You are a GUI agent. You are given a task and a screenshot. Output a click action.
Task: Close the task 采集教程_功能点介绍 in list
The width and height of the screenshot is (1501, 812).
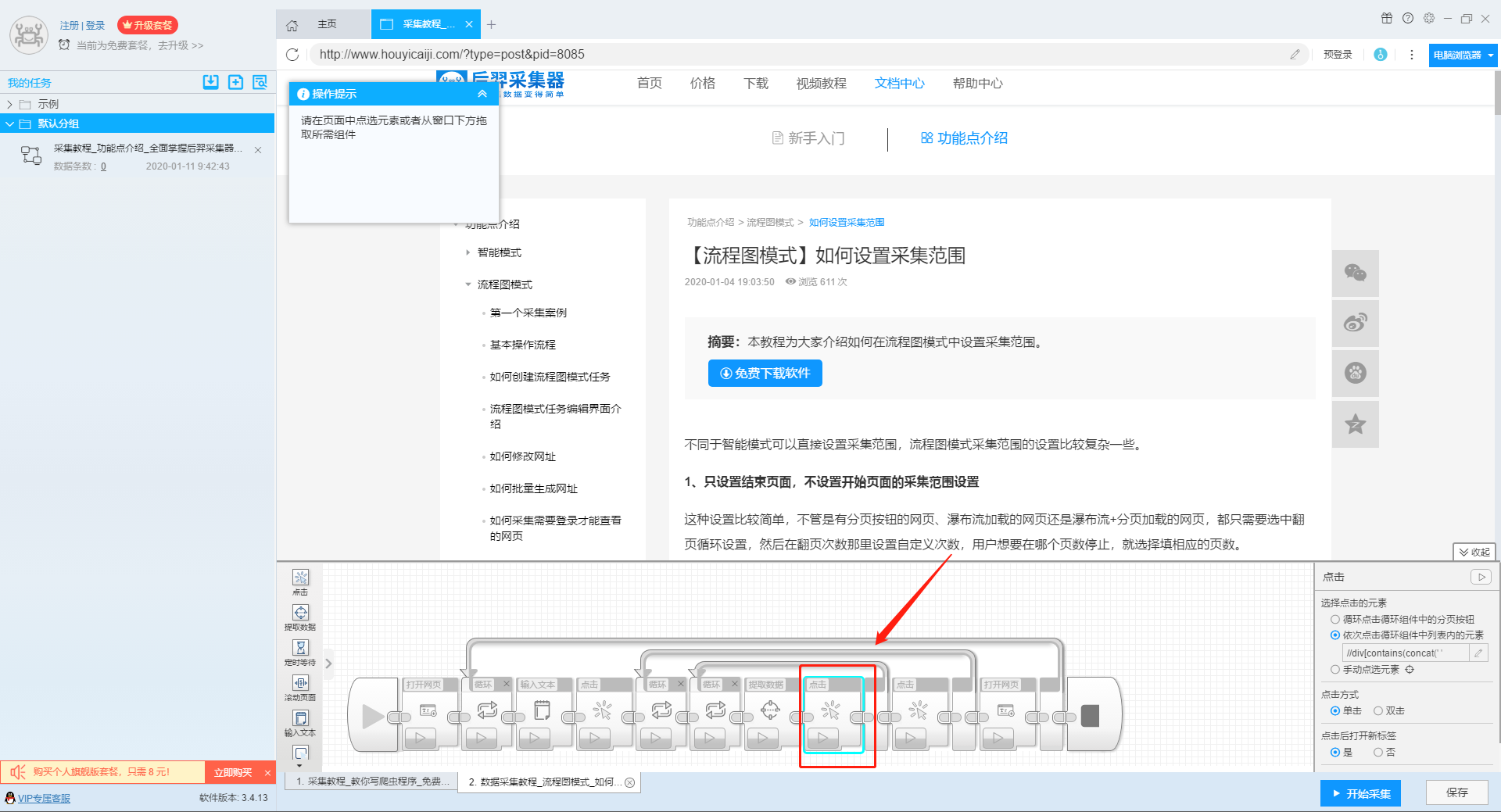[258, 150]
